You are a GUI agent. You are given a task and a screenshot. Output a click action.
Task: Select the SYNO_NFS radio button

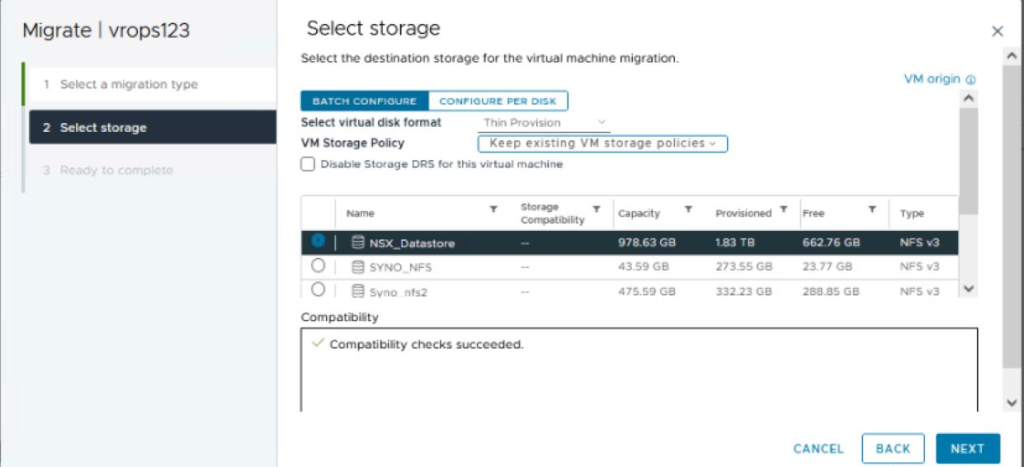318,266
